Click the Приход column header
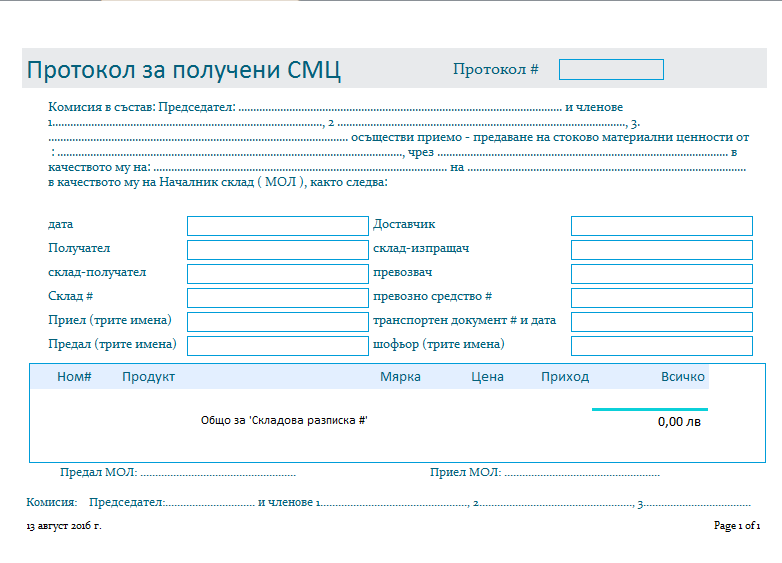The height and width of the screenshot is (563, 782). click(565, 376)
